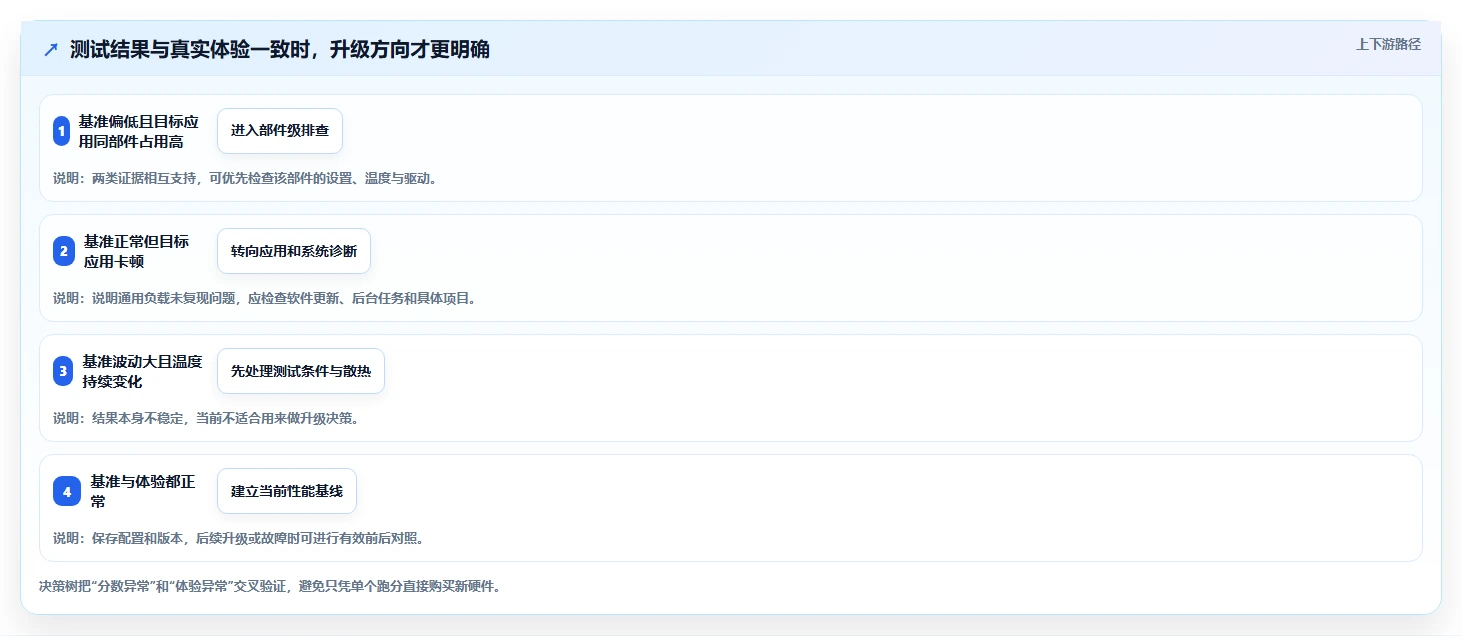The height and width of the screenshot is (636, 1462).
Task: Click the note starting 说明：两类证据相互支持
Action: pos(245,178)
